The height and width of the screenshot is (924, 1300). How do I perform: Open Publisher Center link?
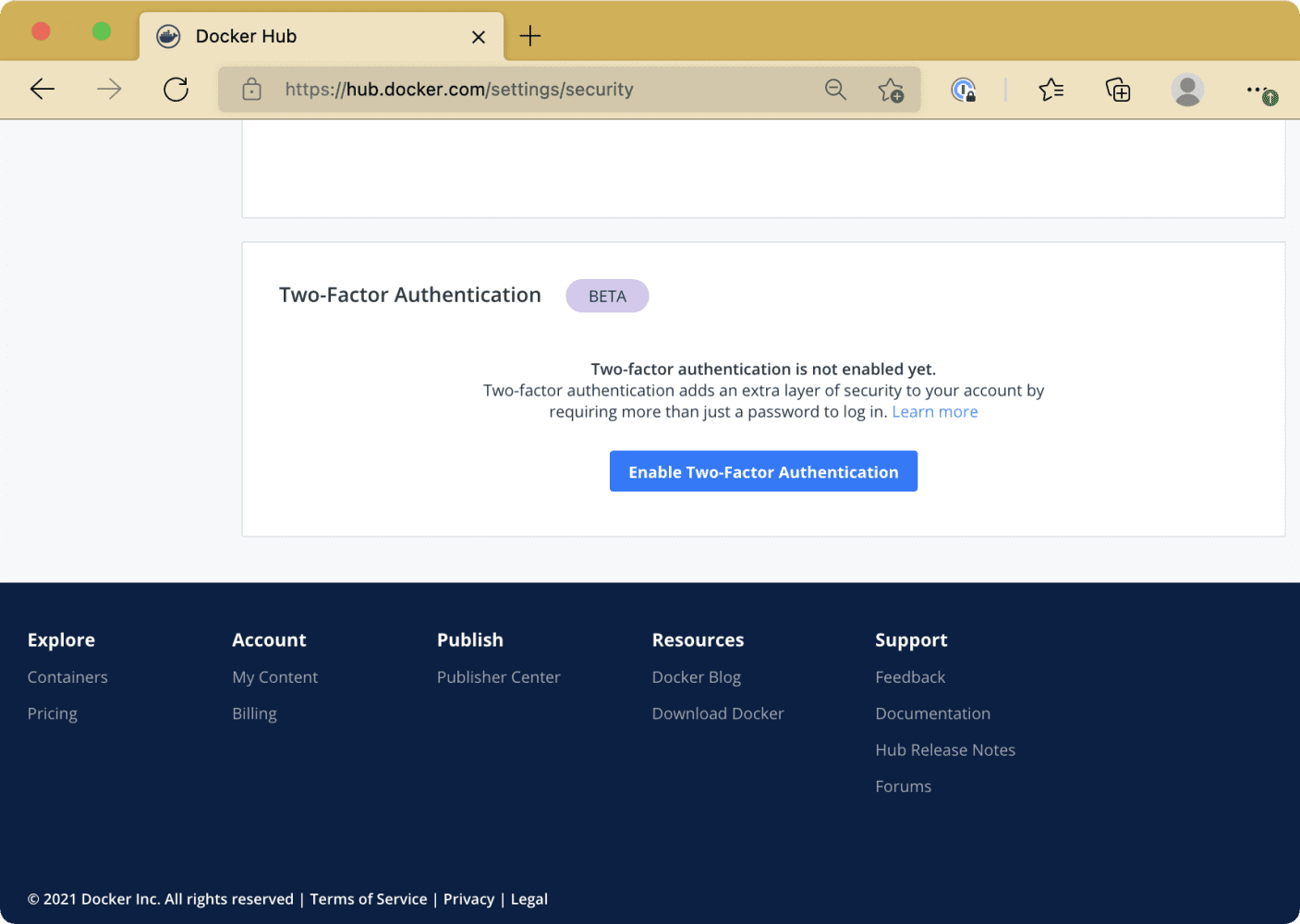(x=498, y=677)
